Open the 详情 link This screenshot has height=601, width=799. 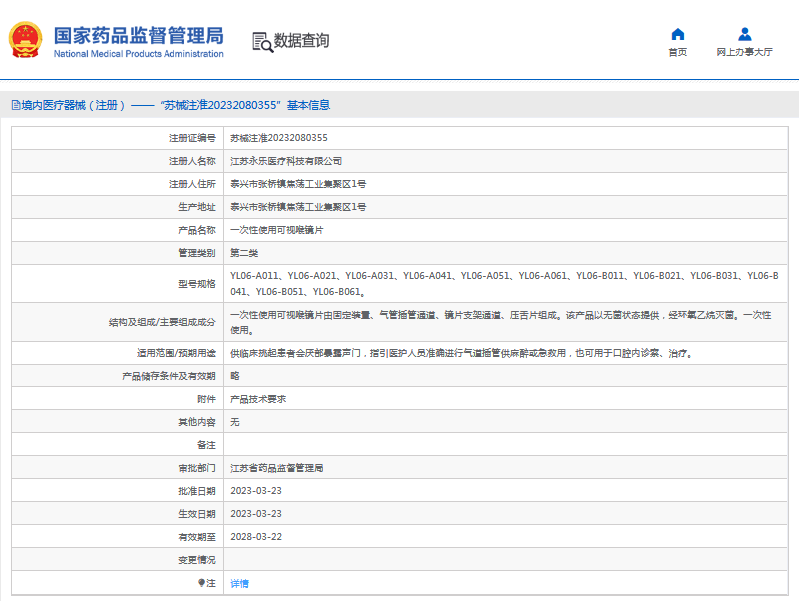(239, 583)
